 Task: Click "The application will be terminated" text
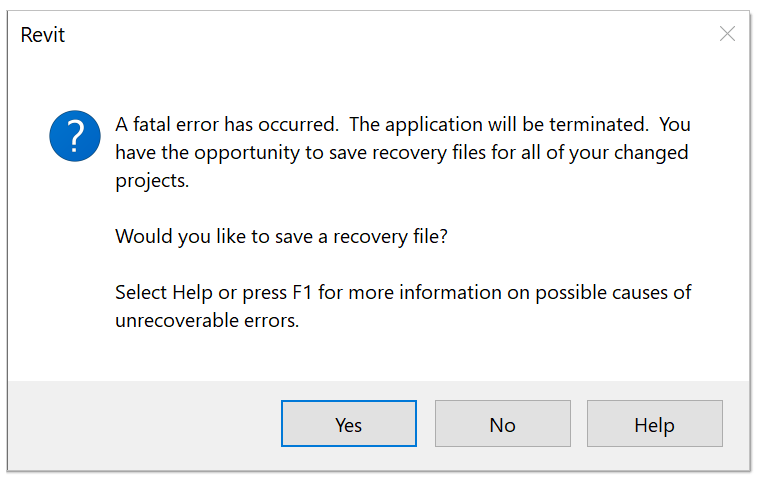(x=520, y=125)
